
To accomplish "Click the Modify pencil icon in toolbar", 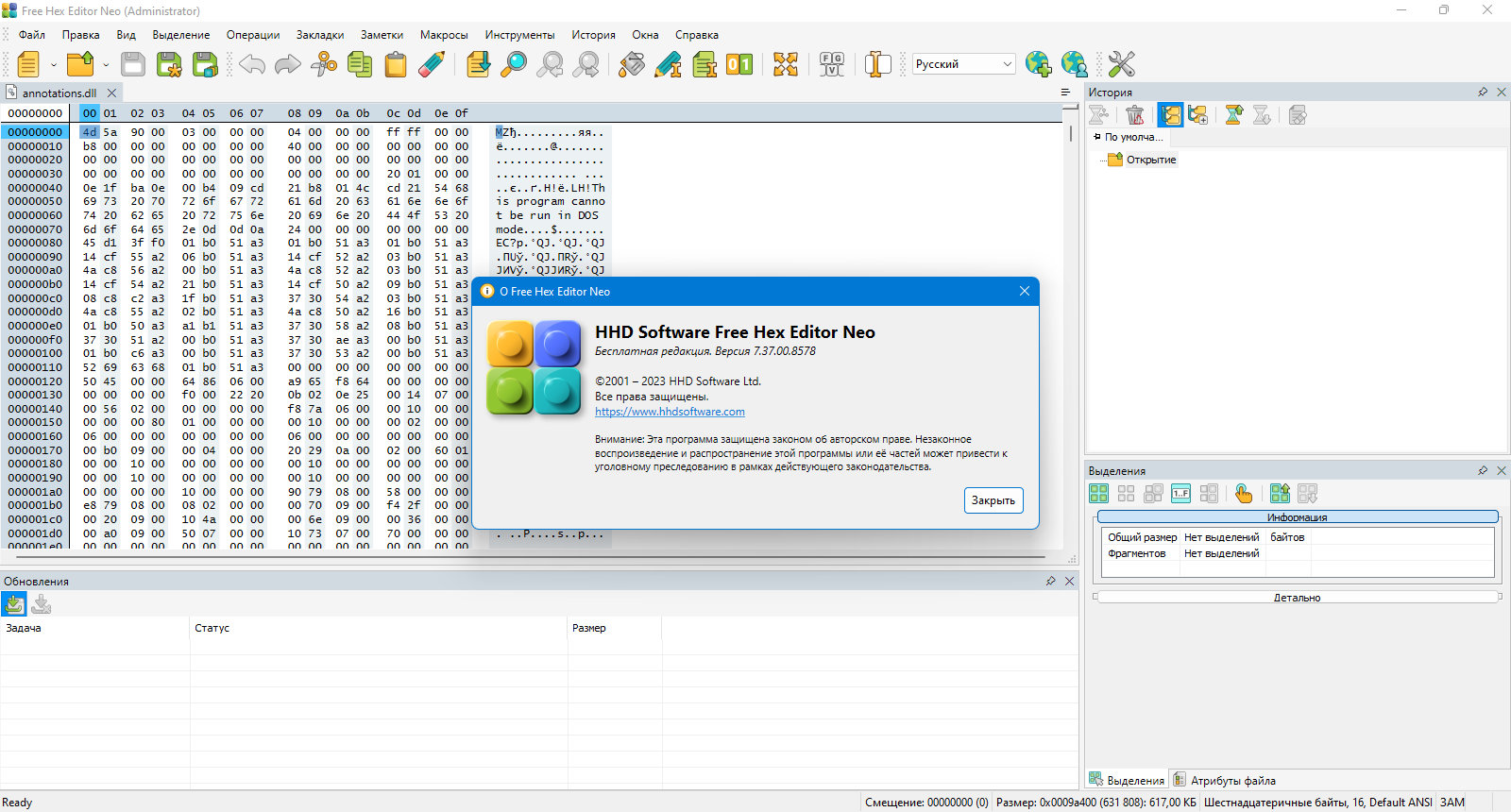I will coord(668,64).
